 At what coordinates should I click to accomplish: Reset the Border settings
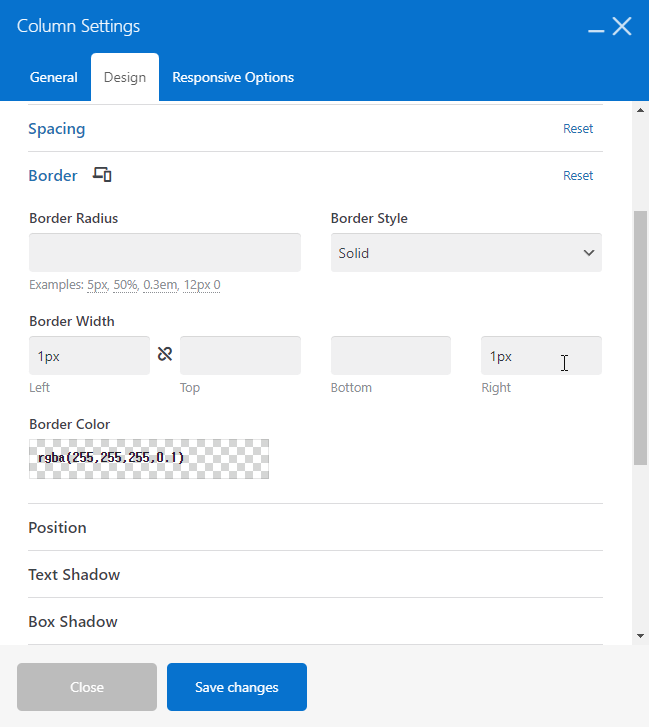pyautogui.click(x=578, y=176)
